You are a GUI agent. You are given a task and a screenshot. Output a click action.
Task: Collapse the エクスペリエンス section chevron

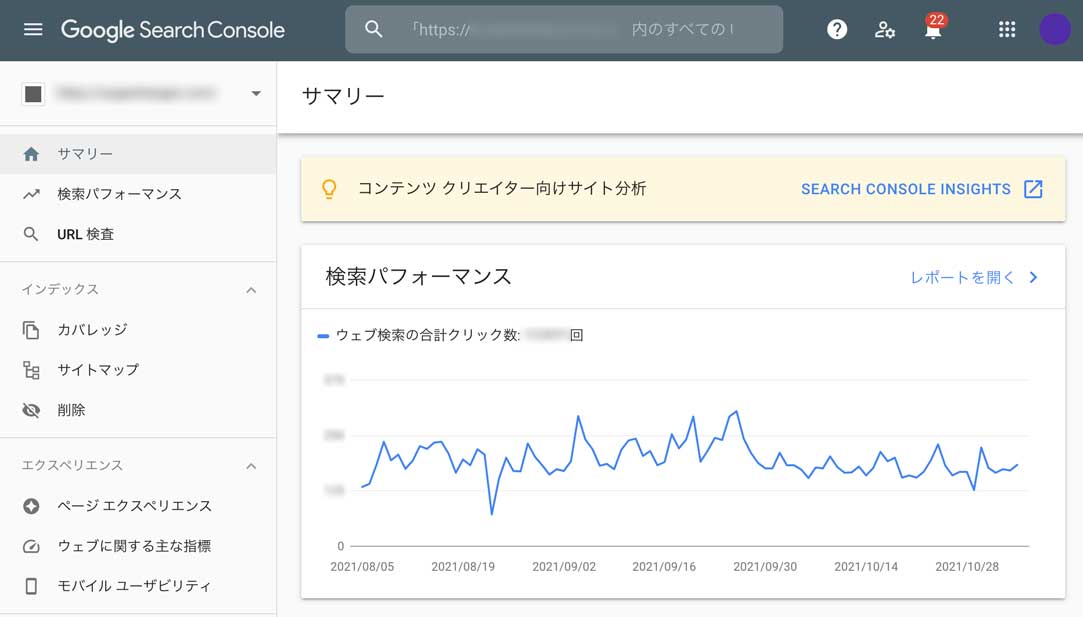[x=251, y=466]
